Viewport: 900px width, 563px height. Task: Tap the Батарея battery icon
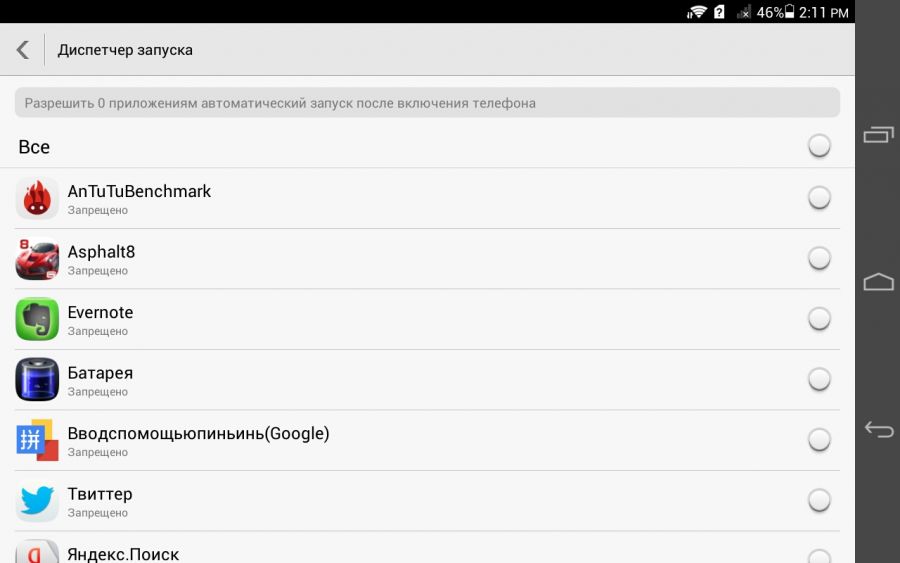(x=38, y=380)
